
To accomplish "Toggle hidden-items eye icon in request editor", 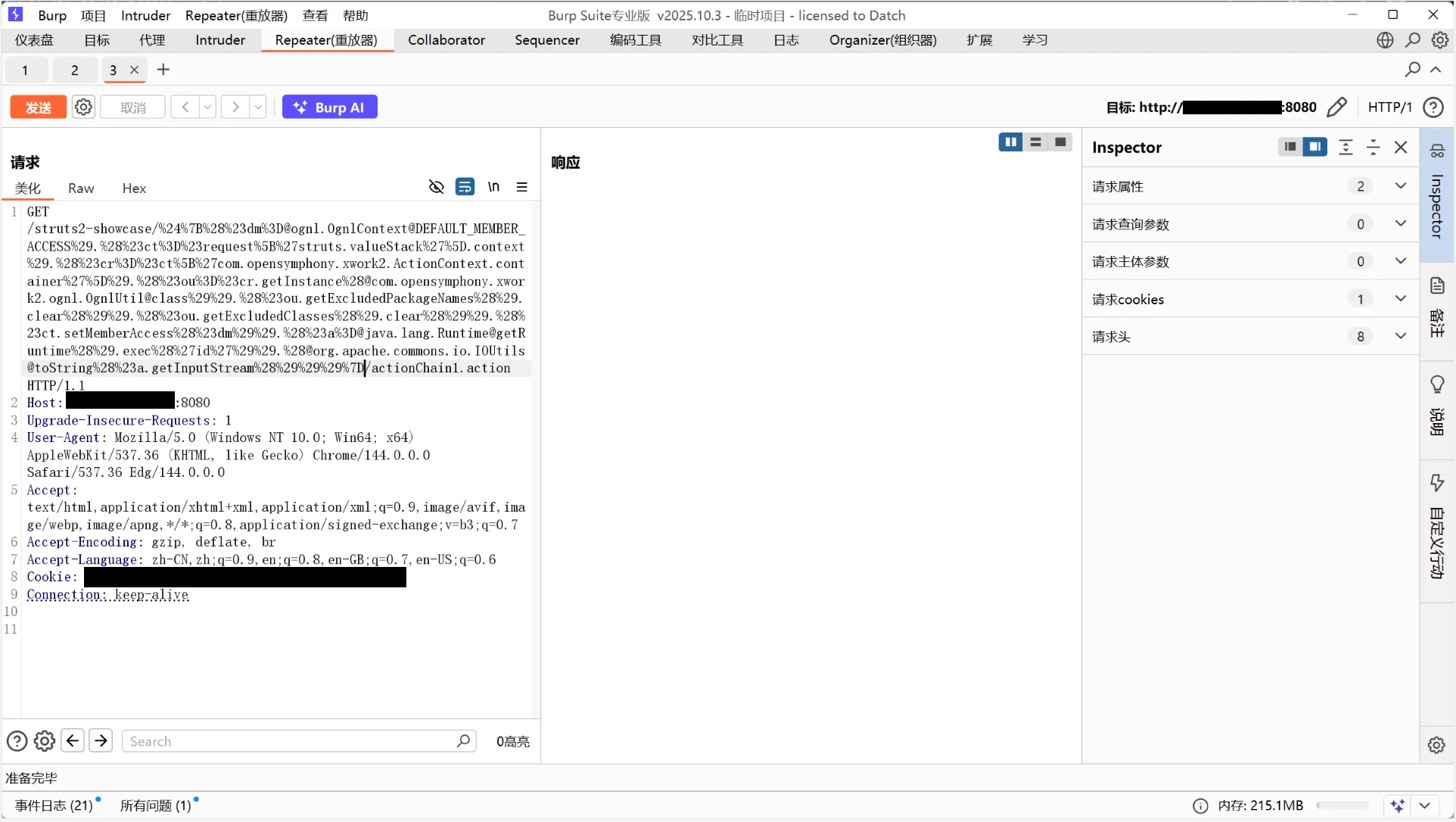I will click(x=436, y=187).
